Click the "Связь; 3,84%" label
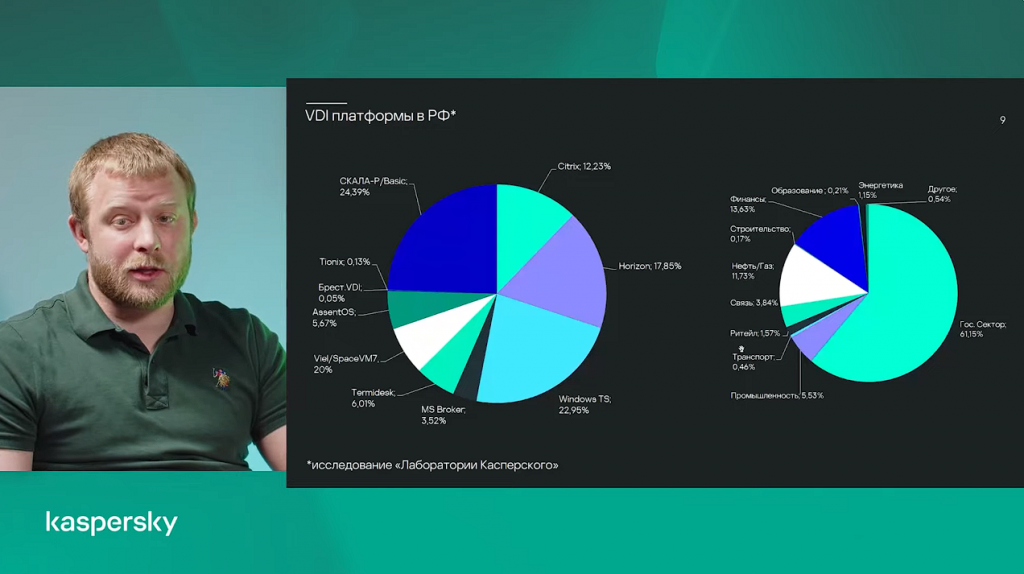The image size is (1024, 574). tap(754, 303)
